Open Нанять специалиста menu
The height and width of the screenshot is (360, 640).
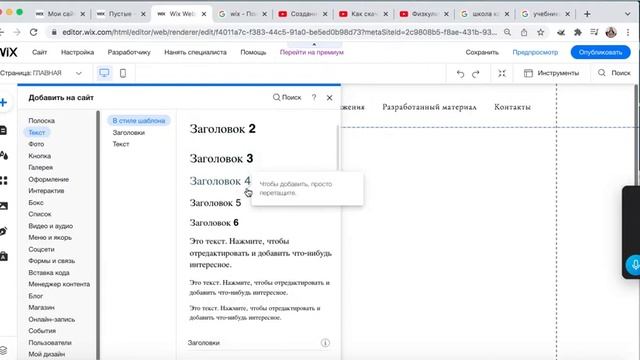pyautogui.click(x=195, y=52)
